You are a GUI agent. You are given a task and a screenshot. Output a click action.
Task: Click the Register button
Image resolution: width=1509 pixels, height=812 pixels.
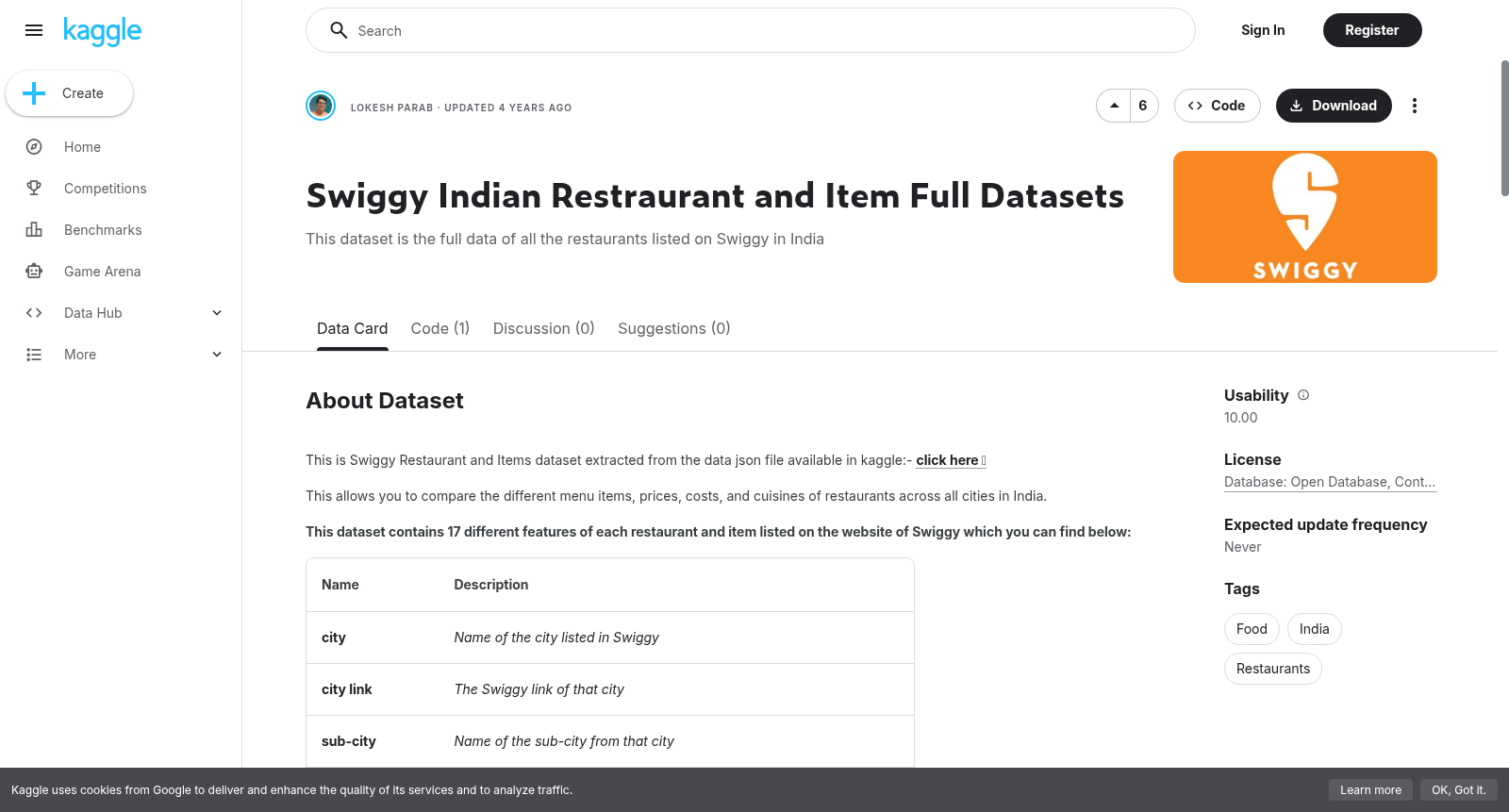[1372, 30]
